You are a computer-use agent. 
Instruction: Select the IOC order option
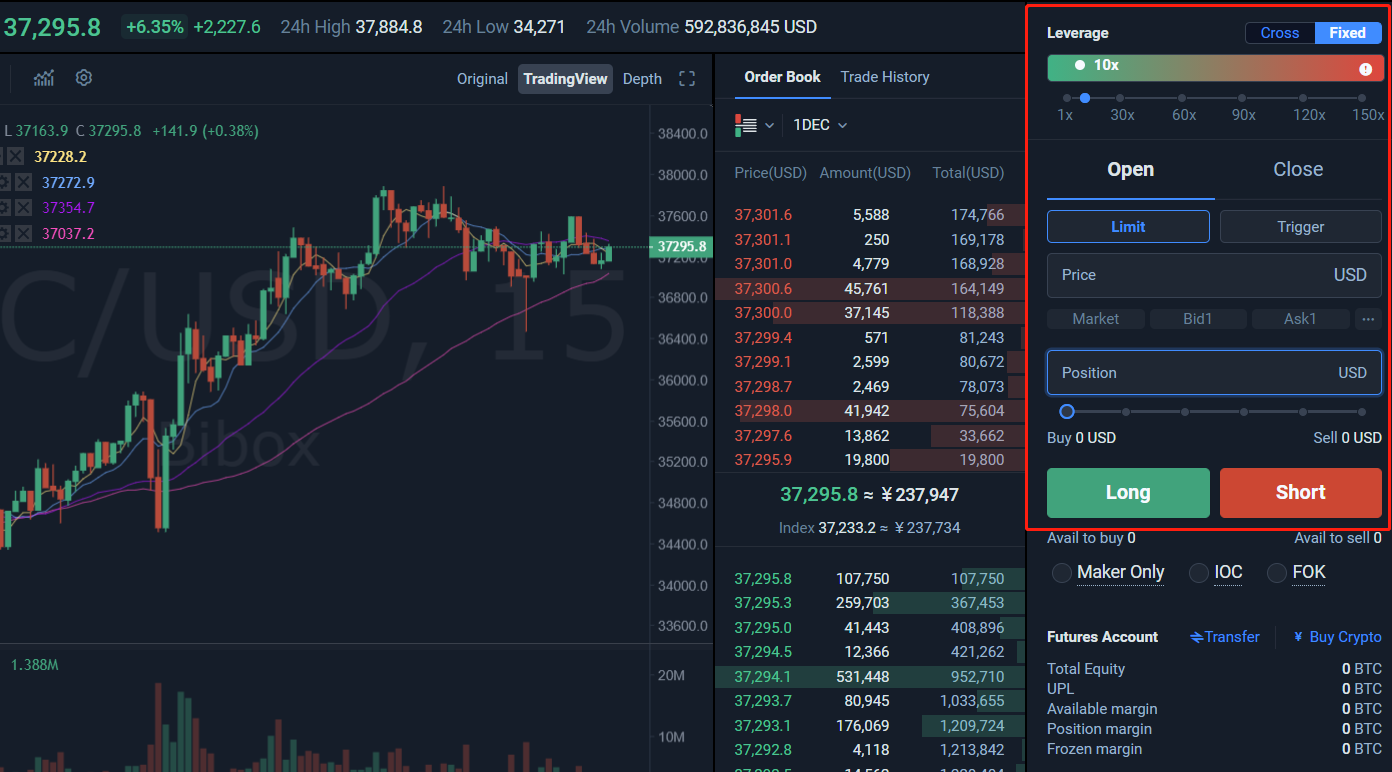tap(1199, 573)
